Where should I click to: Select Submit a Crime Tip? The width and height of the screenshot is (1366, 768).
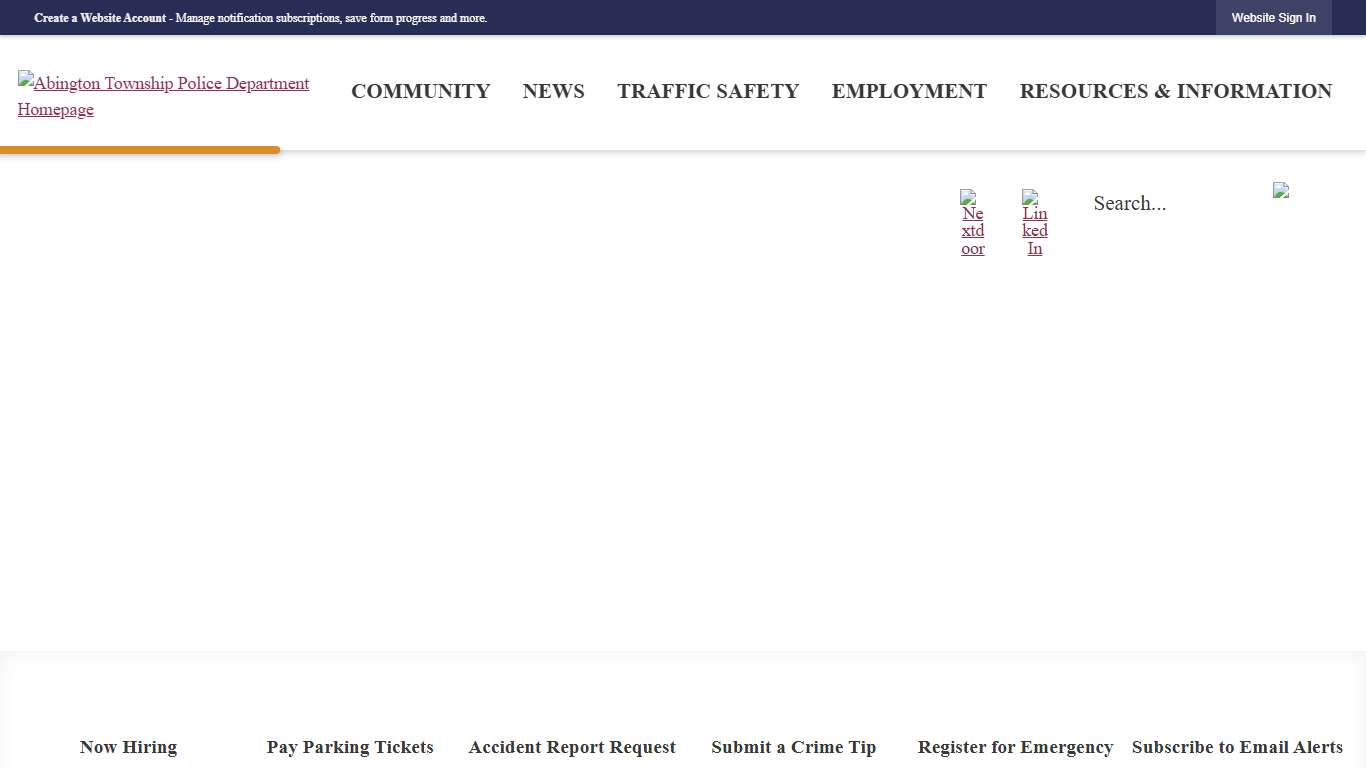point(793,747)
